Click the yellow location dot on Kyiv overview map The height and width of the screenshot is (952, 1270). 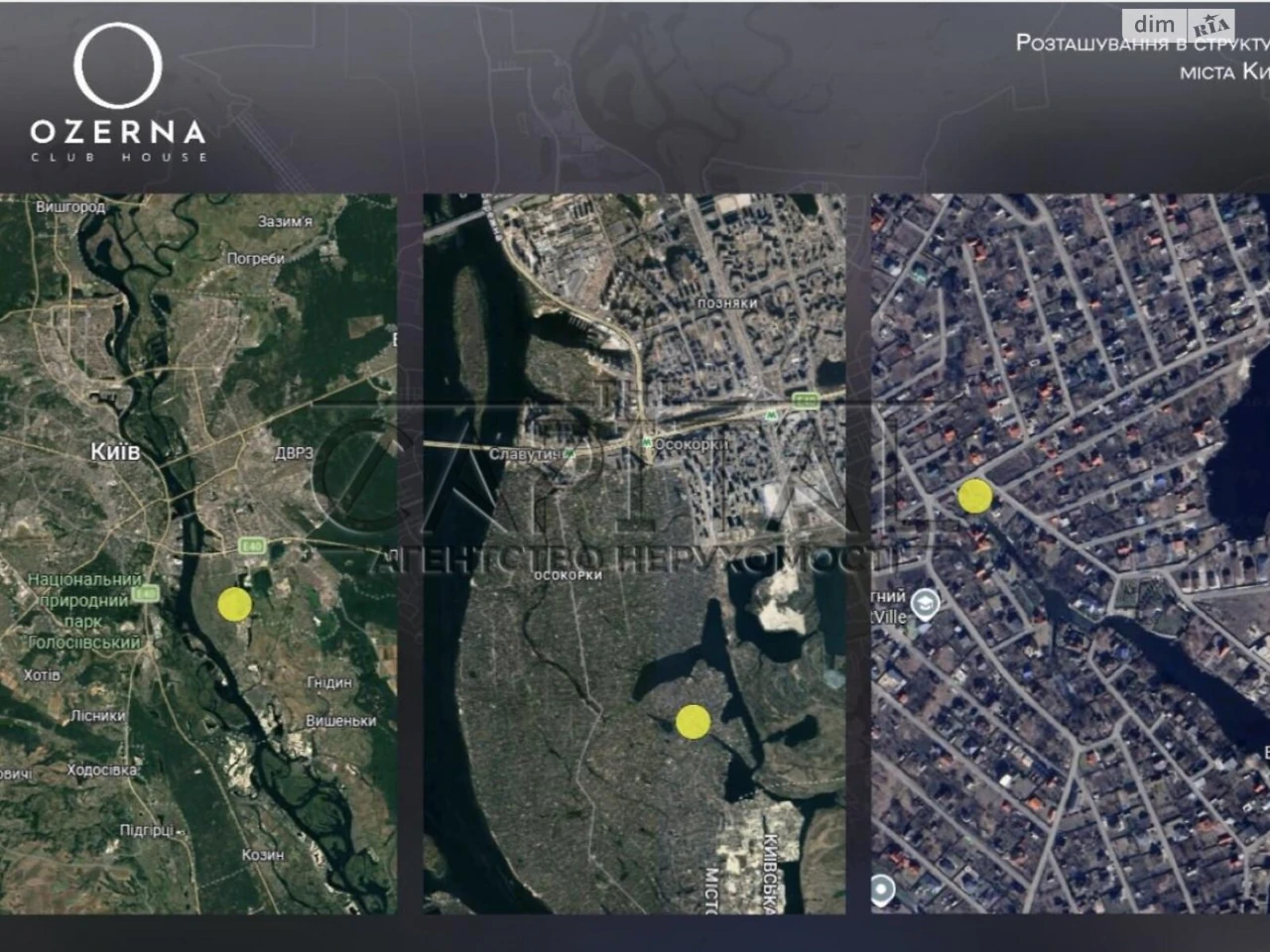point(234,604)
